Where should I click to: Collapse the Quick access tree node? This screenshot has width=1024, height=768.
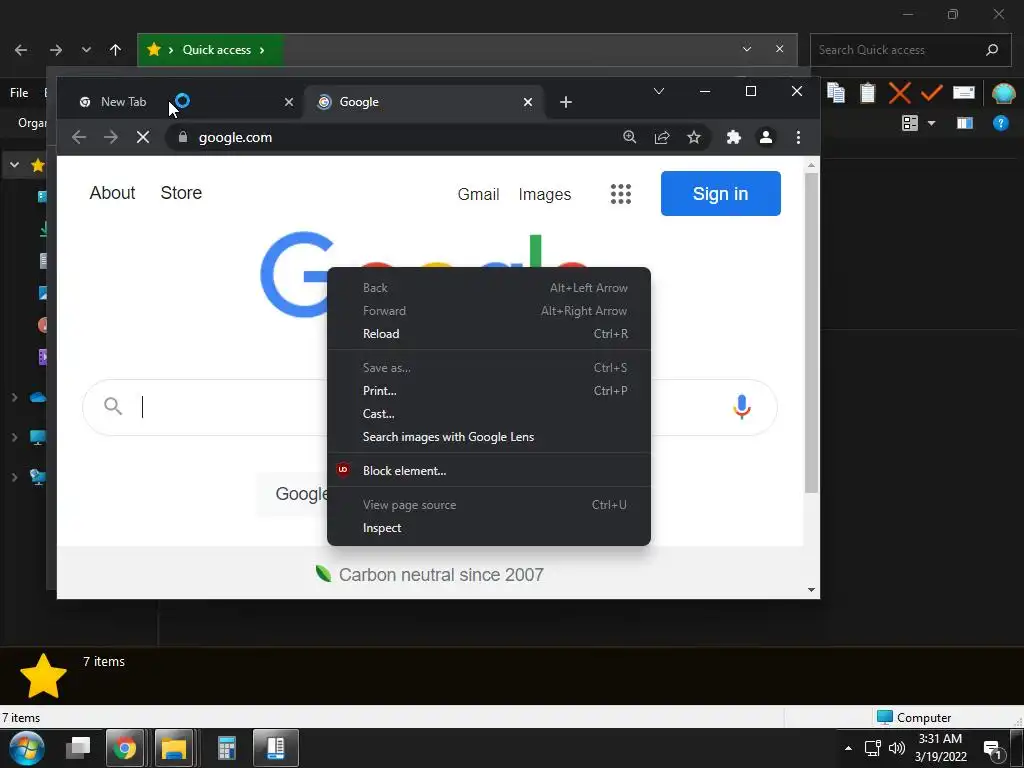[14, 165]
